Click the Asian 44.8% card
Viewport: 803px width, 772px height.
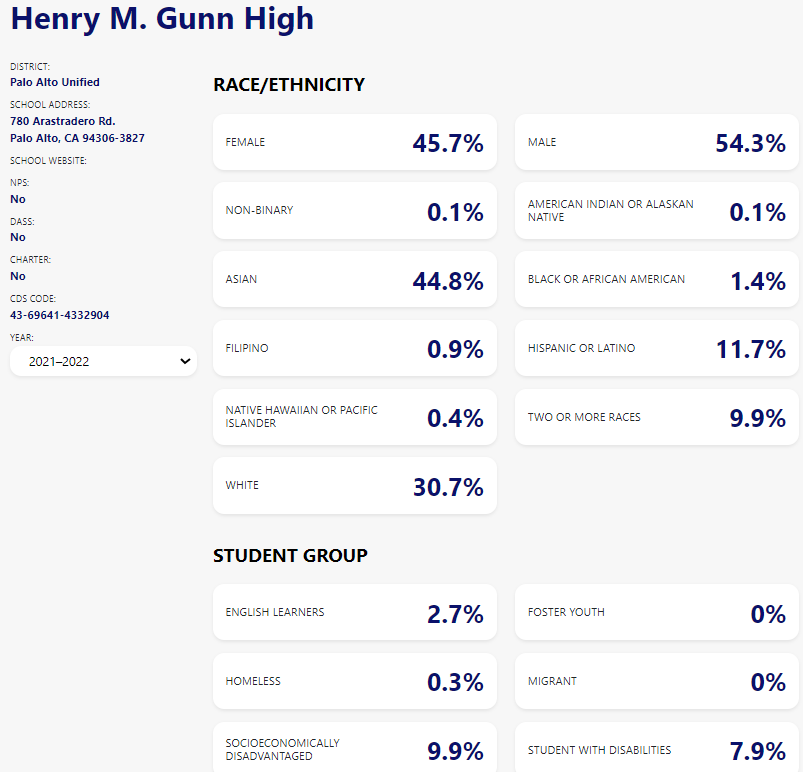[354, 280]
